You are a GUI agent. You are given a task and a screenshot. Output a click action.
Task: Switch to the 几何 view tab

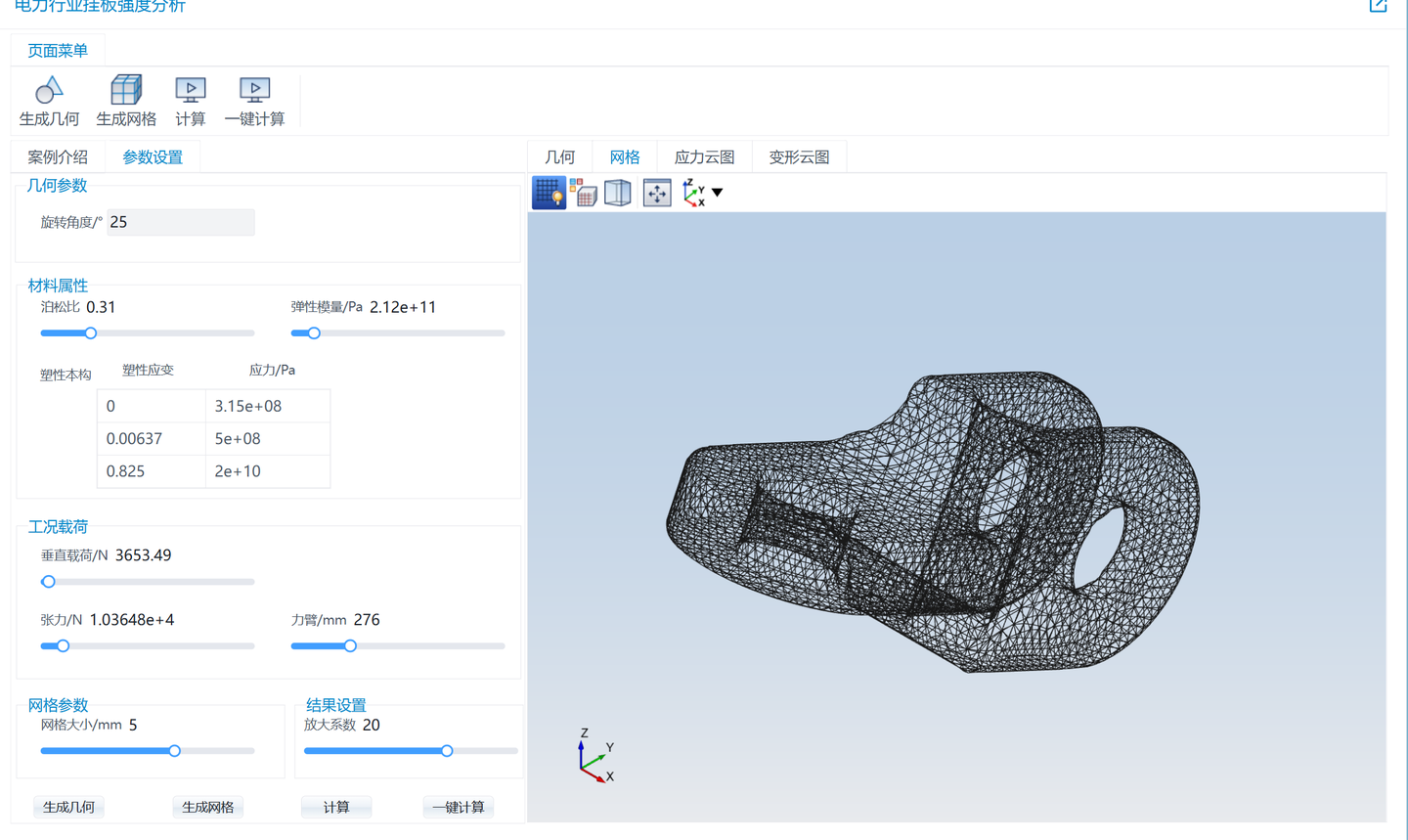pyautogui.click(x=560, y=156)
